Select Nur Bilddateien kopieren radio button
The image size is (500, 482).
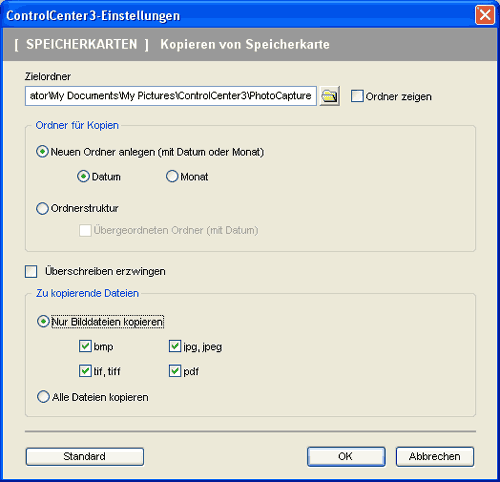click(x=43, y=322)
